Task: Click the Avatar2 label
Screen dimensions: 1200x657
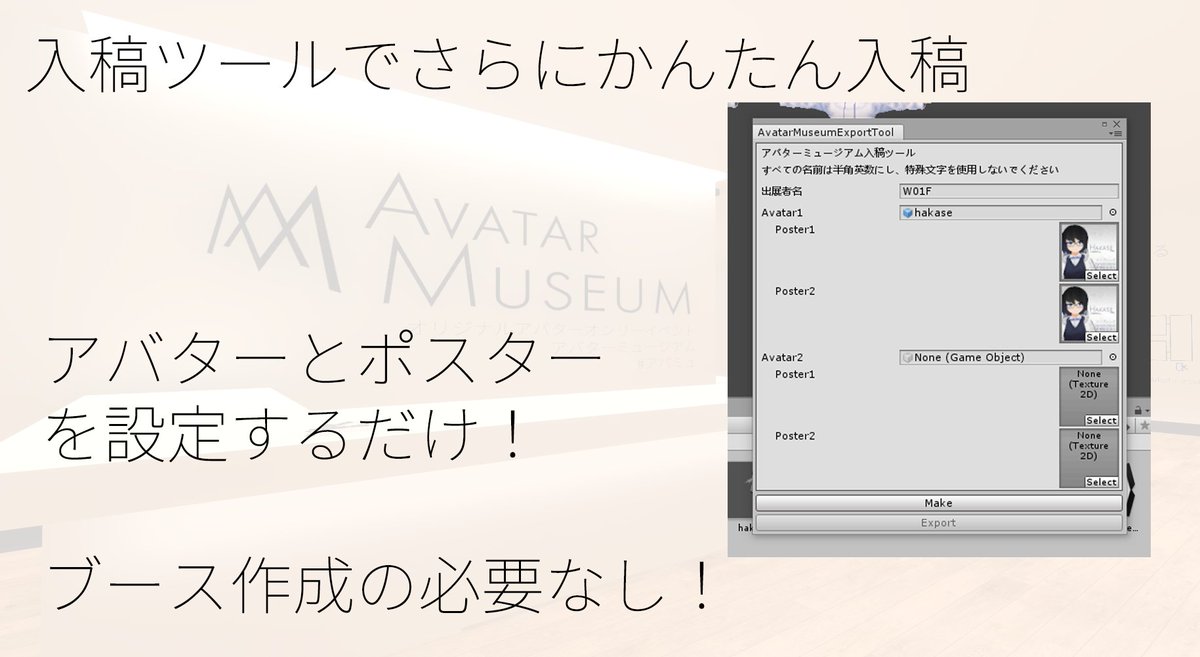Action: (x=782, y=357)
